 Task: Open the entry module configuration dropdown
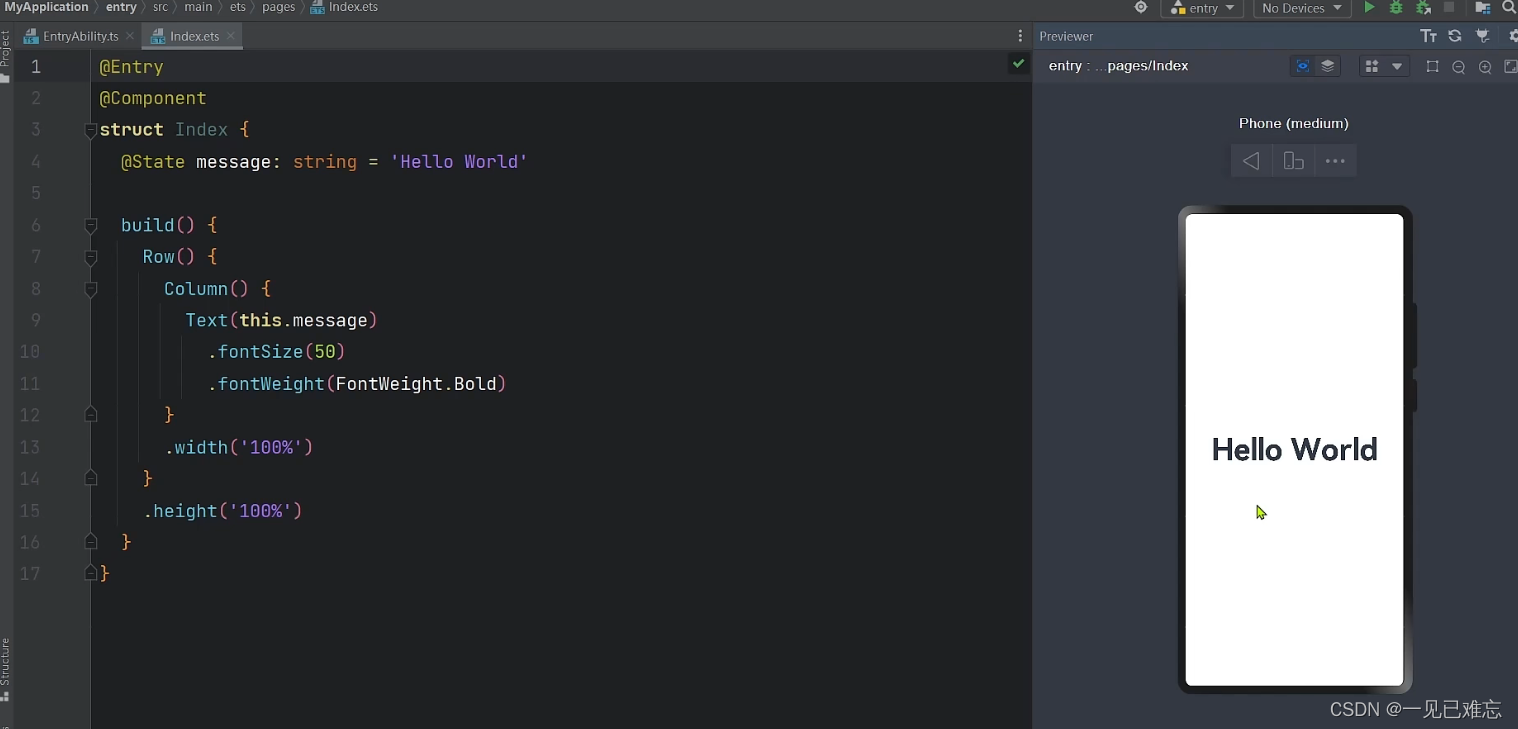(1202, 8)
